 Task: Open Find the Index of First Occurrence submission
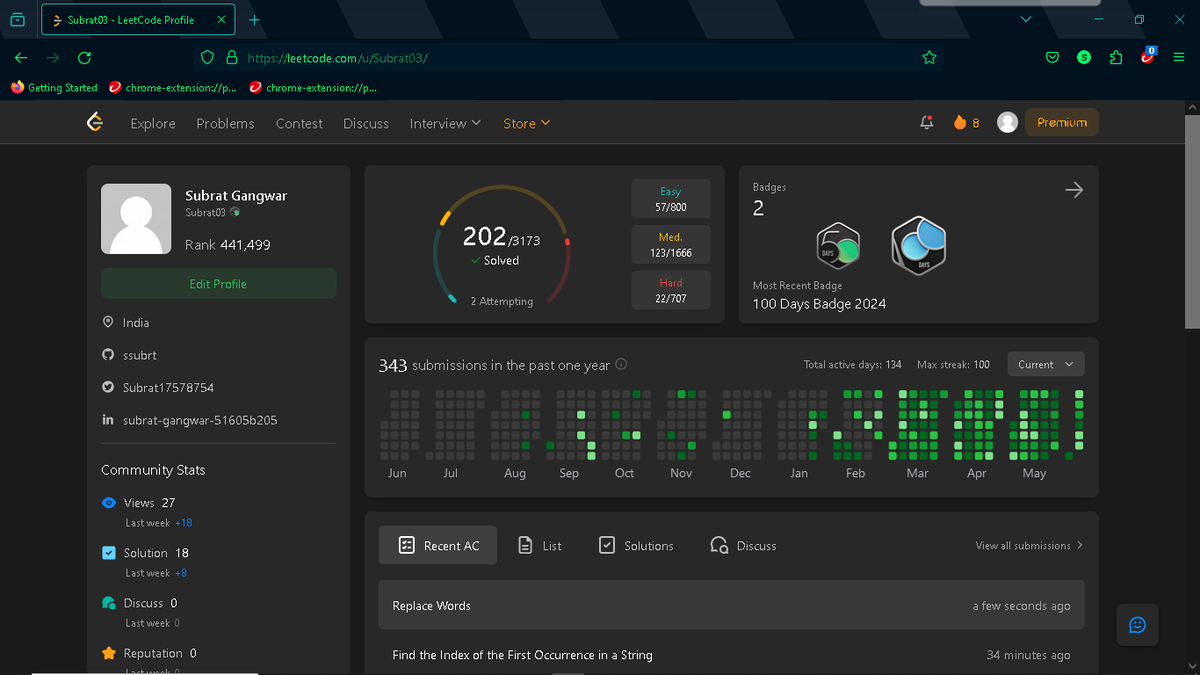pyautogui.click(x=731, y=655)
